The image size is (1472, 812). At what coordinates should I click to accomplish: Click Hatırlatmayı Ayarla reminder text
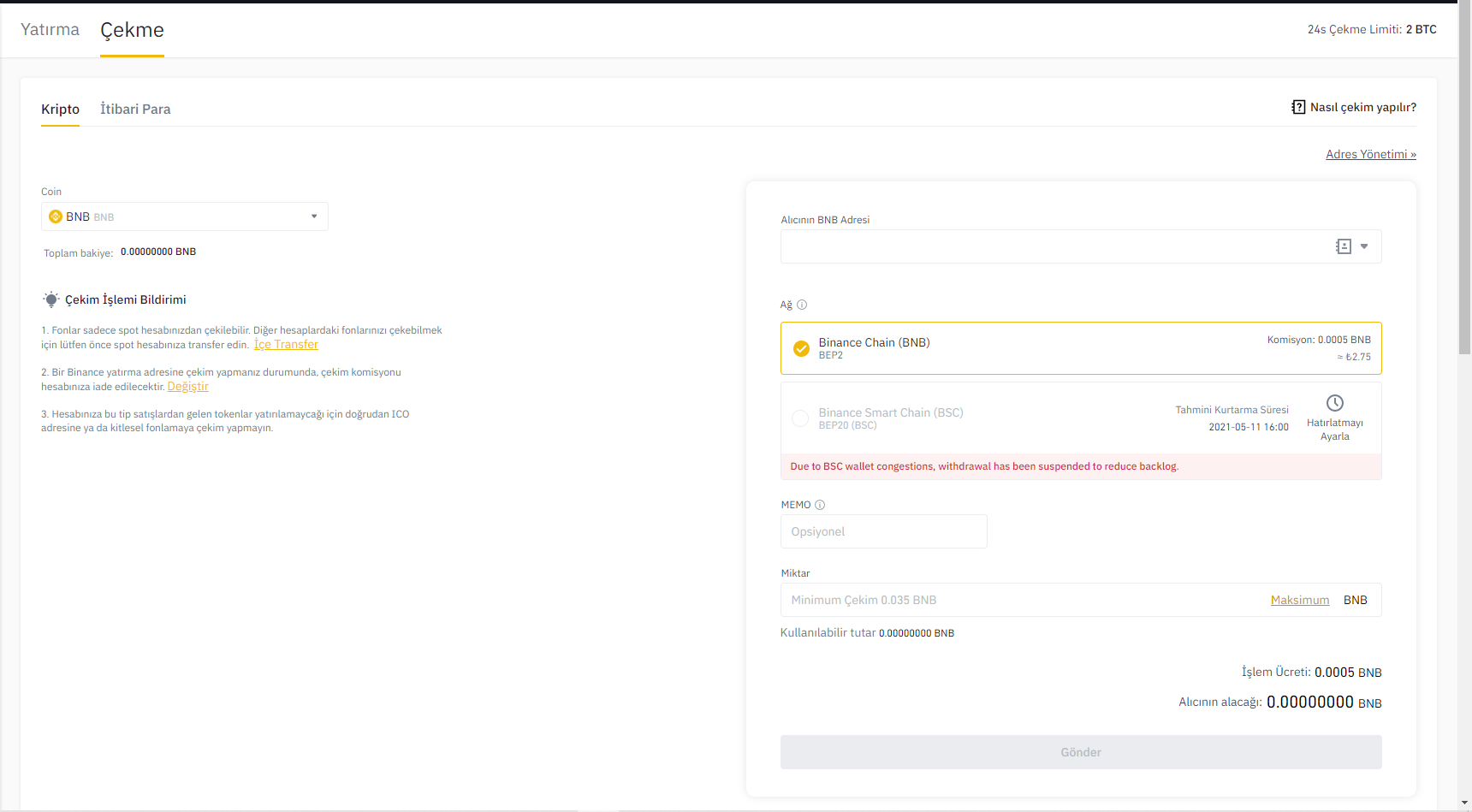tap(1335, 430)
